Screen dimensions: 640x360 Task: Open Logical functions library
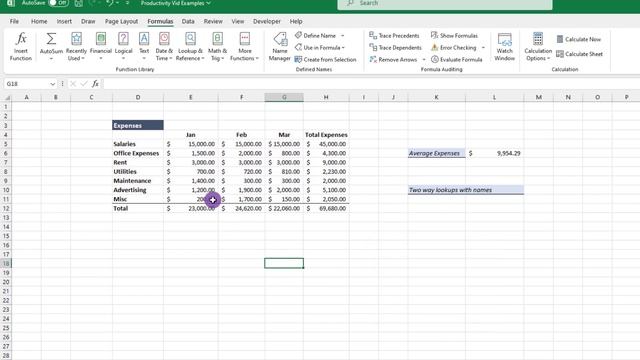[123, 47]
